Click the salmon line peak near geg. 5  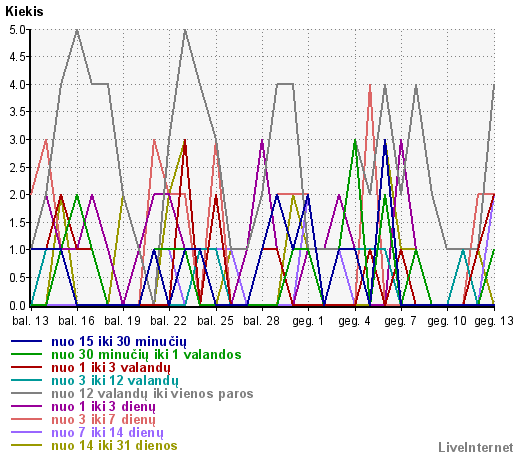click(x=370, y=85)
